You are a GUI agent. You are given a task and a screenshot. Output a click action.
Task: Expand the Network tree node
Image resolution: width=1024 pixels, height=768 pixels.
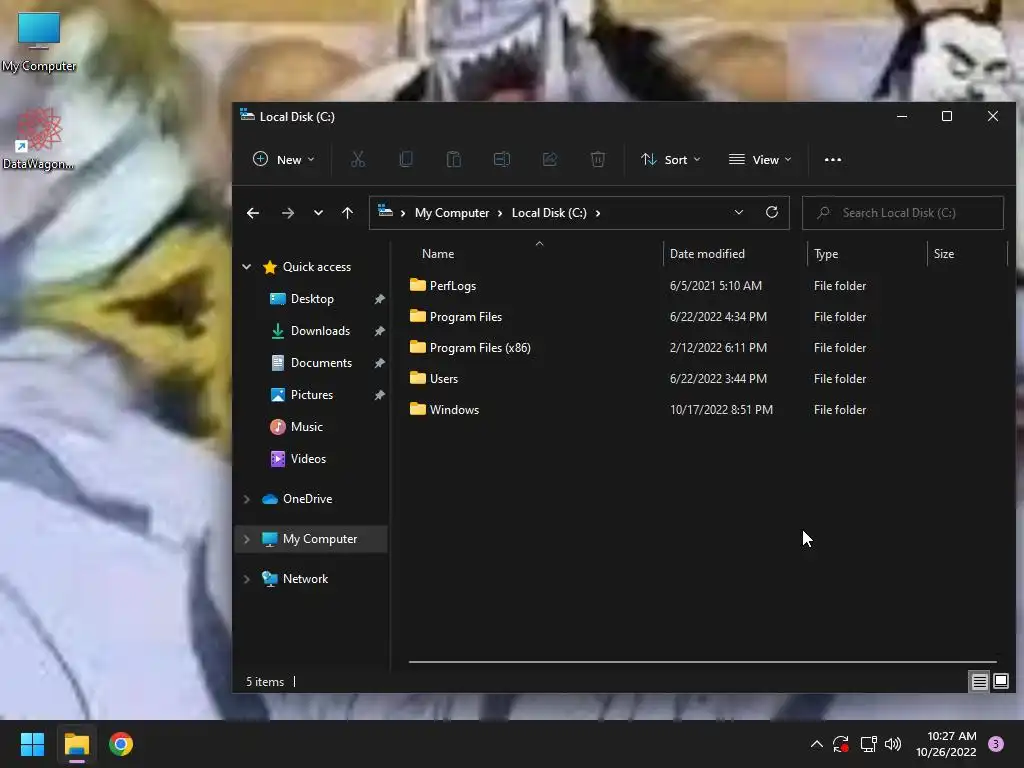(247, 579)
